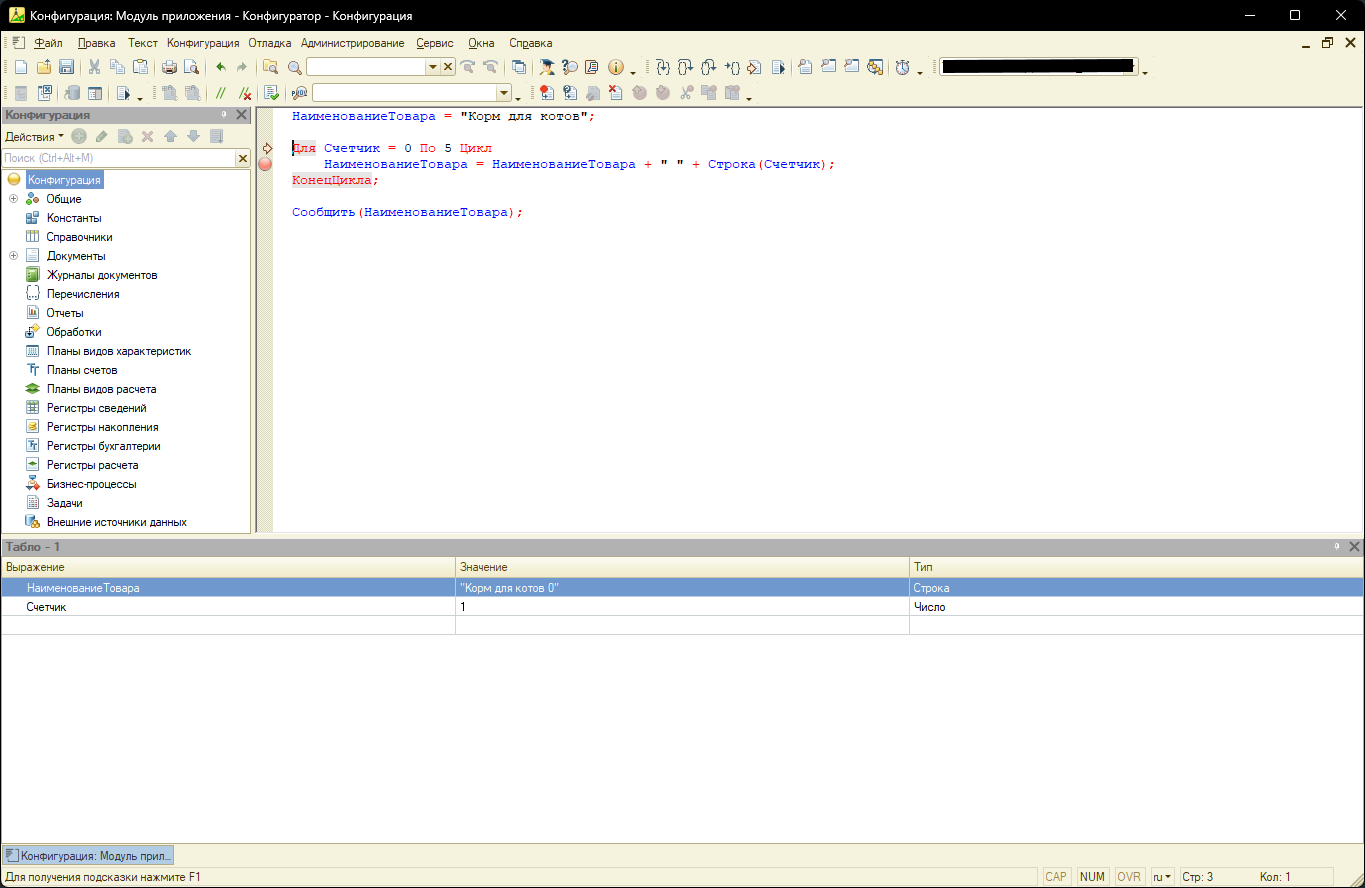
Task: Select Регистры сведений tree item
Action: tap(97, 408)
